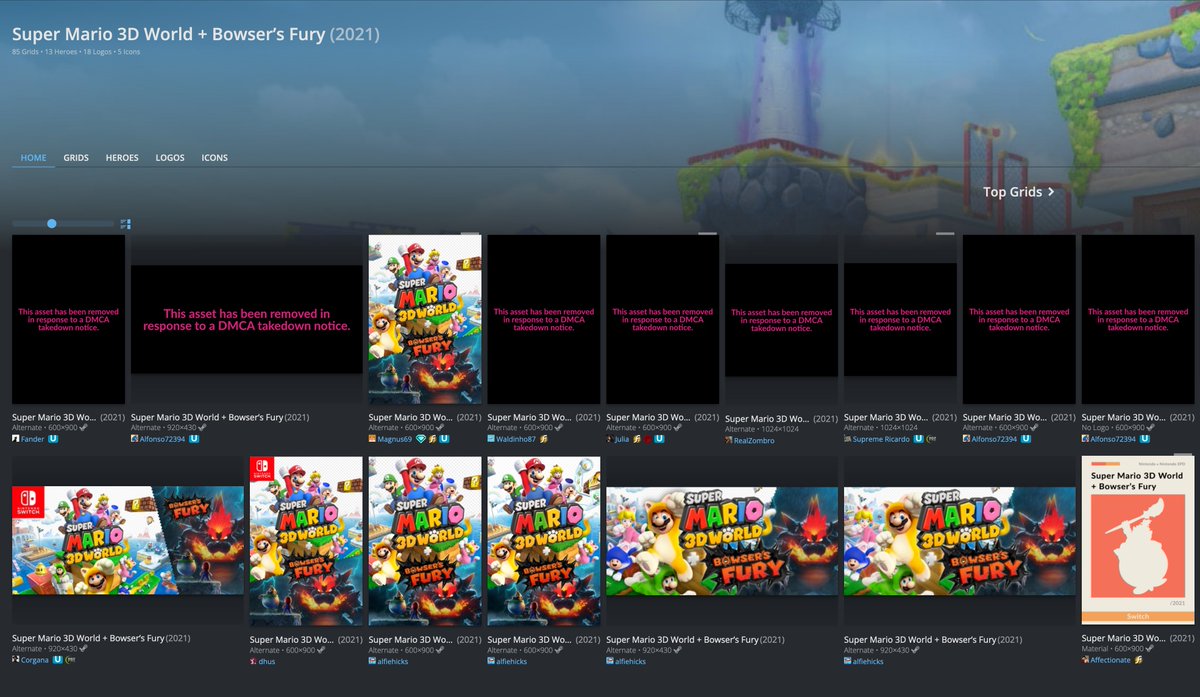This screenshot has height=697, width=1200.
Task: Open RealZombro's square removed grid thumbnail
Action: [x=781, y=320]
